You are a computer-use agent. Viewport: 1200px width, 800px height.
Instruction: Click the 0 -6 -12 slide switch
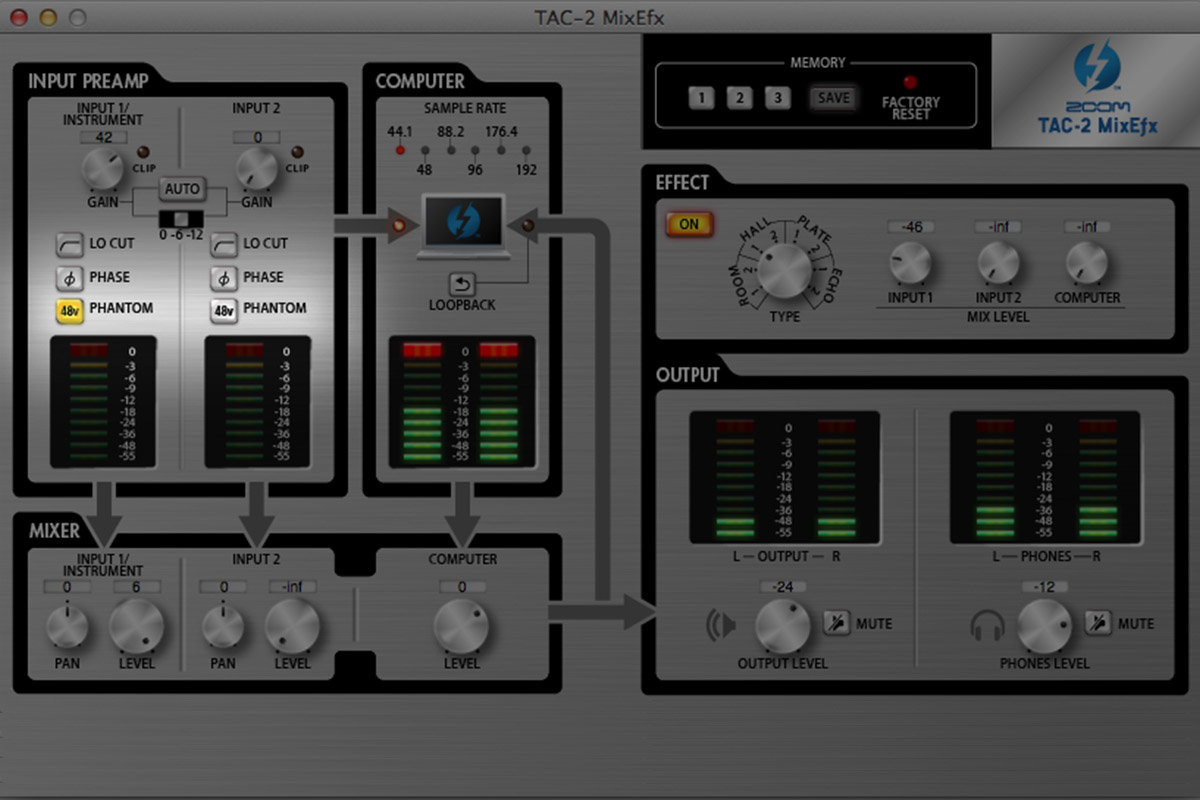pos(182,220)
